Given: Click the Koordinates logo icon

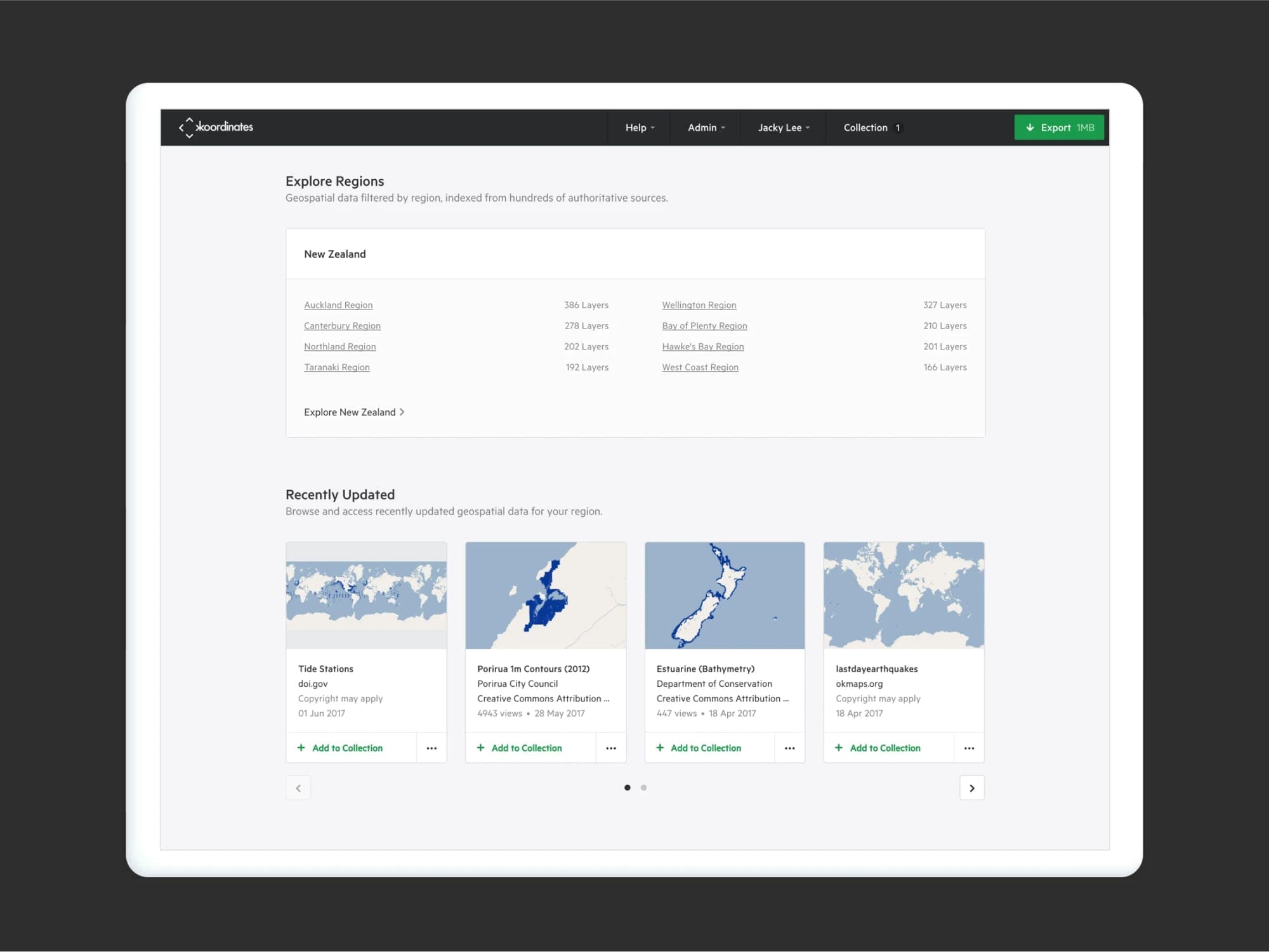Looking at the screenshot, I should (188, 127).
